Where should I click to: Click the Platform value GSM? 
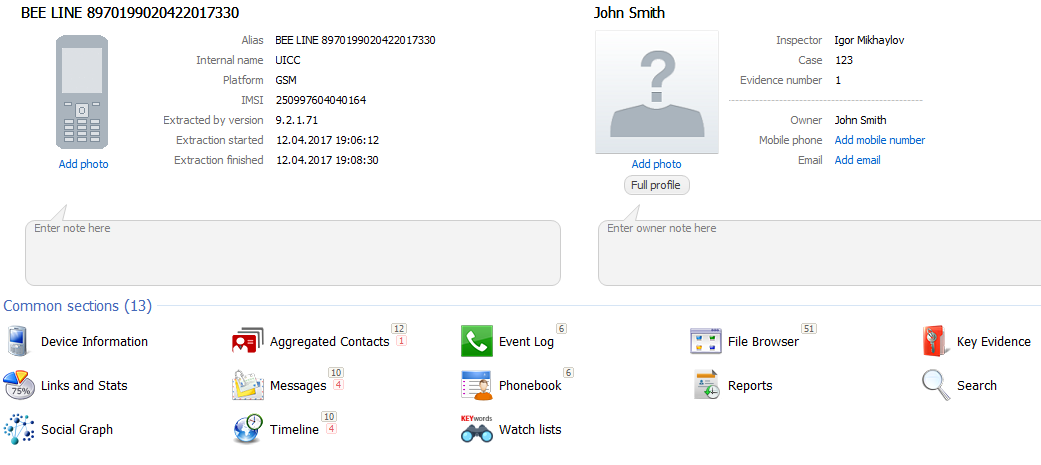coord(286,80)
